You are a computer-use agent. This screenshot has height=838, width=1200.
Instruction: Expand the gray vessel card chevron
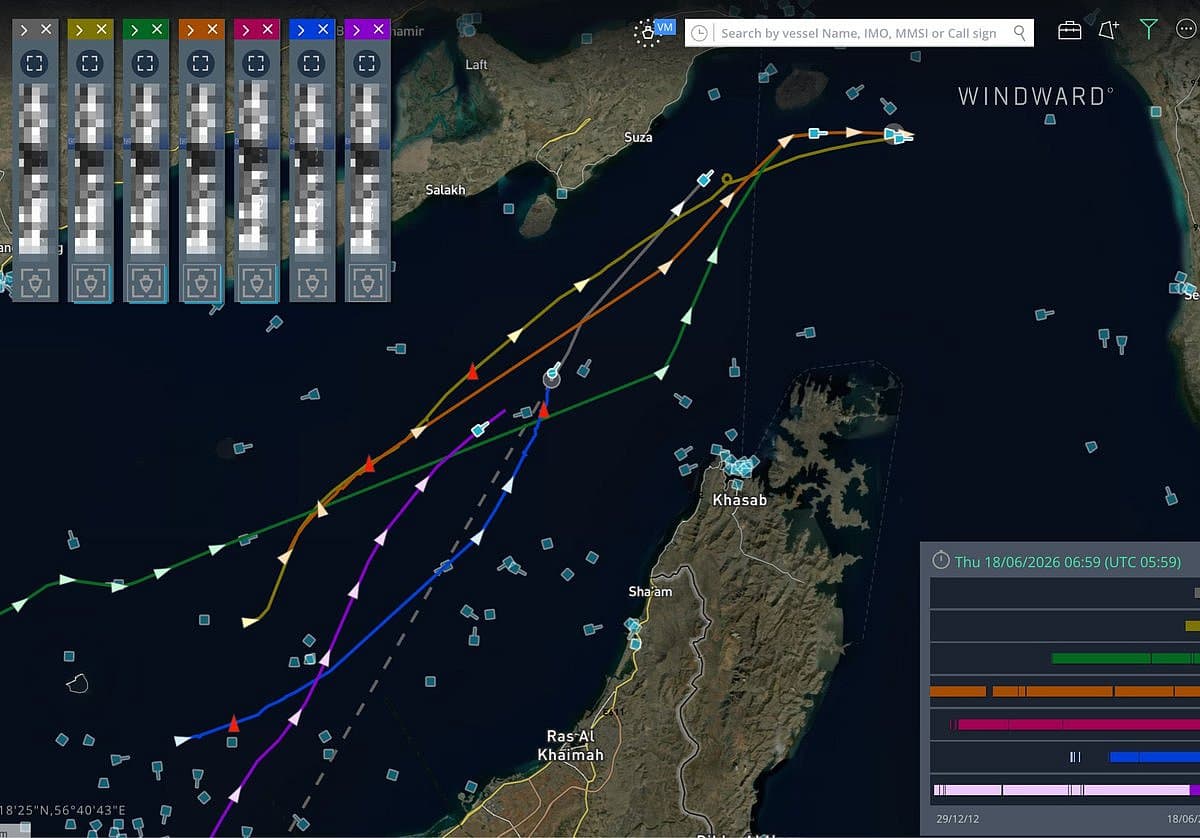23,30
